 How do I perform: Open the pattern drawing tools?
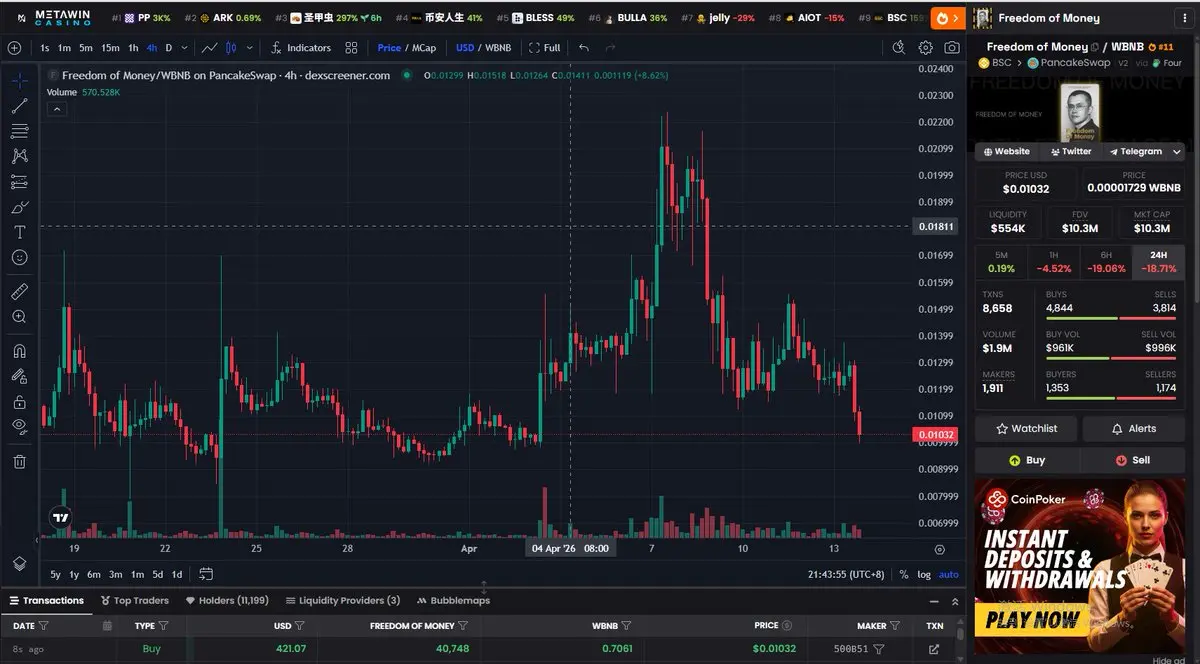click(x=19, y=156)
